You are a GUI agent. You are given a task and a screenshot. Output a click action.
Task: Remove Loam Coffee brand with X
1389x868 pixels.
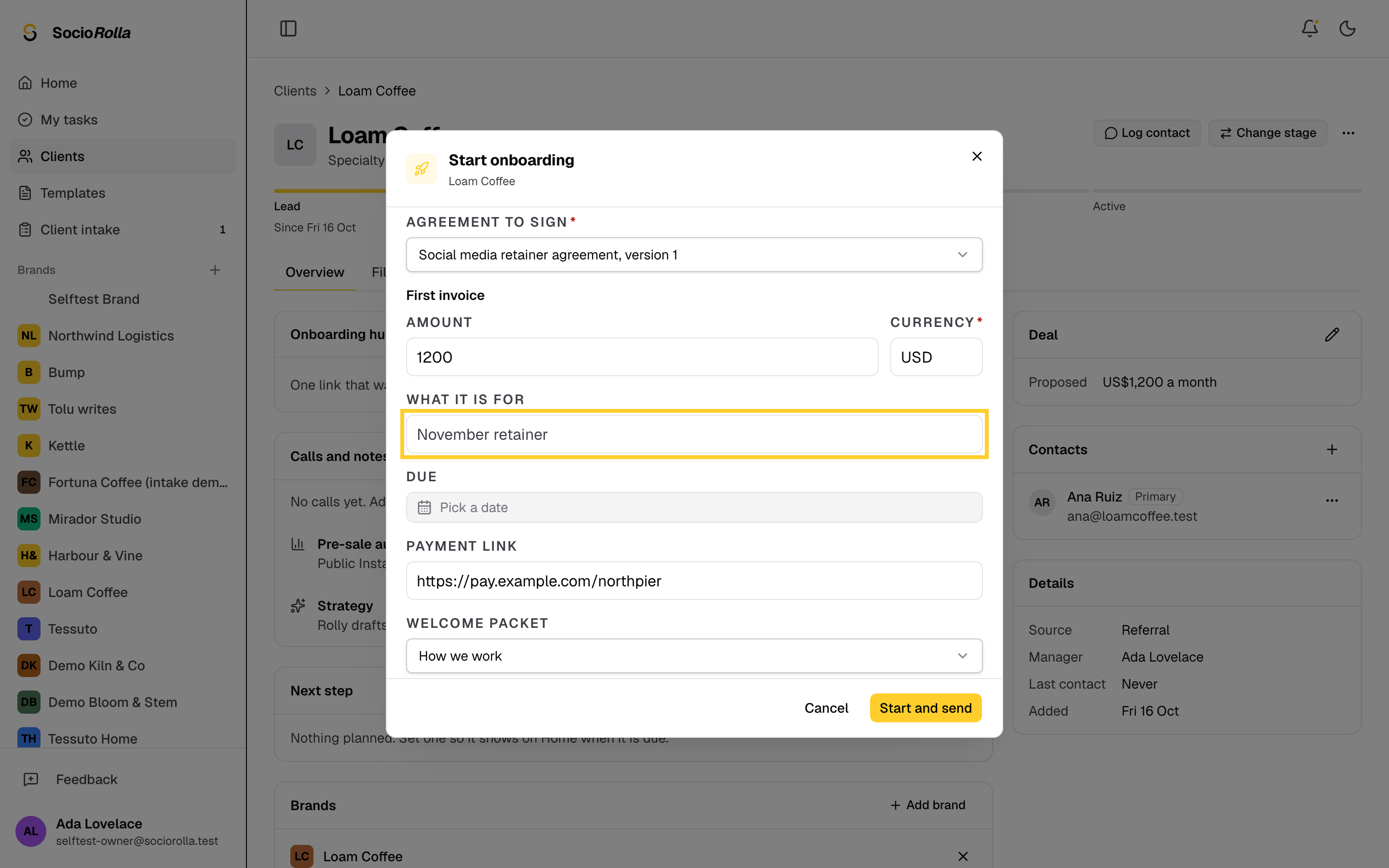point(963,856)
